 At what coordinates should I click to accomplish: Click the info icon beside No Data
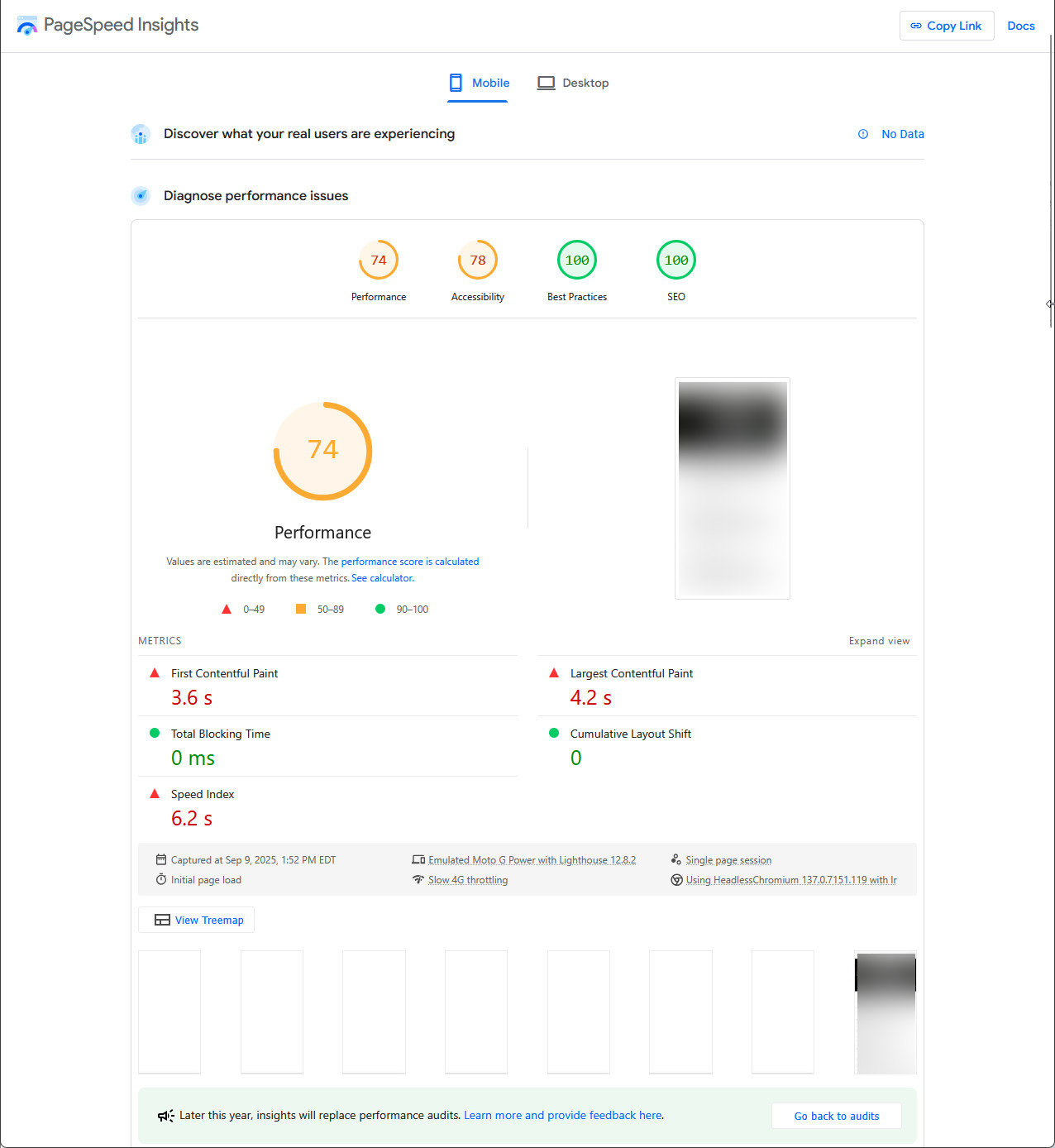863,134
